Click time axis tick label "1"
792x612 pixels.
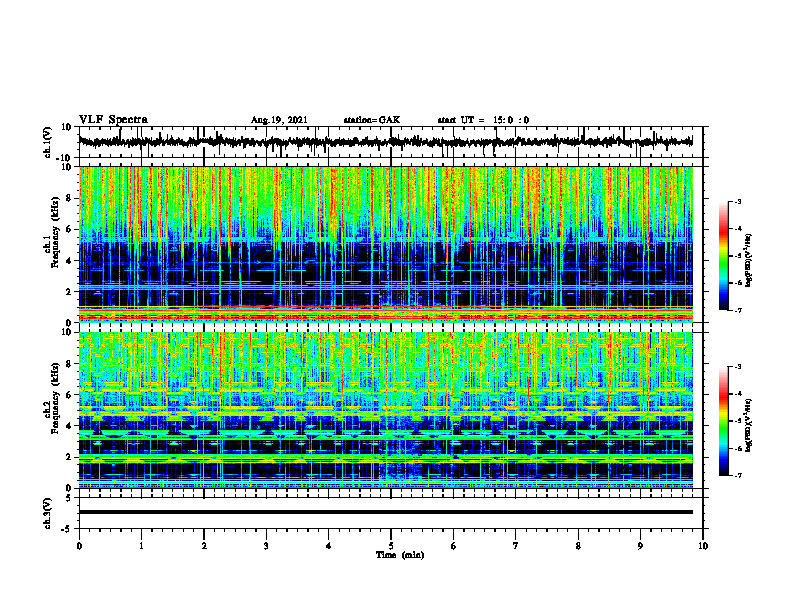[141, 546]
